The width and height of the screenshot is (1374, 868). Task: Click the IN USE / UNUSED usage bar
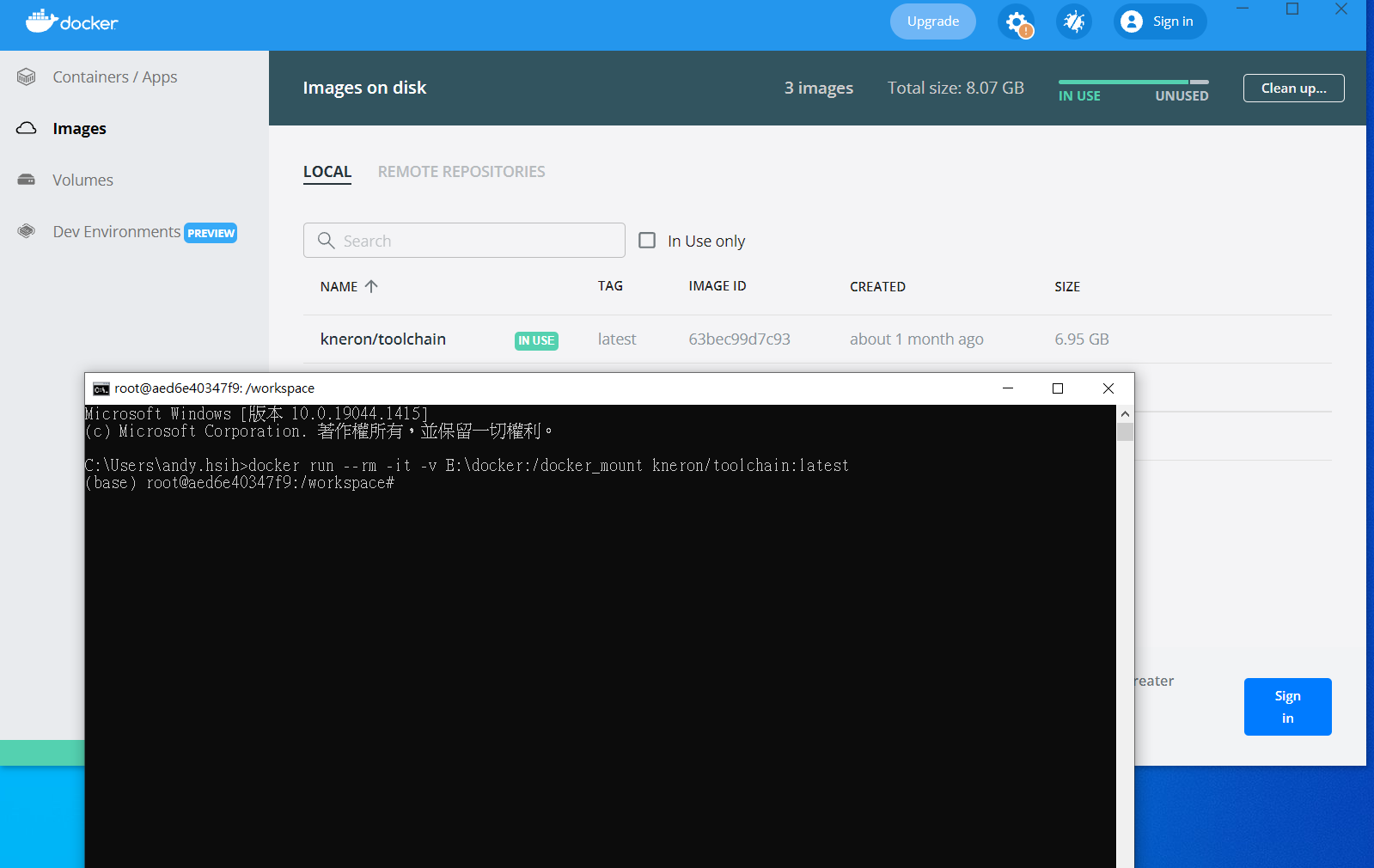[x=1133, y=82]
